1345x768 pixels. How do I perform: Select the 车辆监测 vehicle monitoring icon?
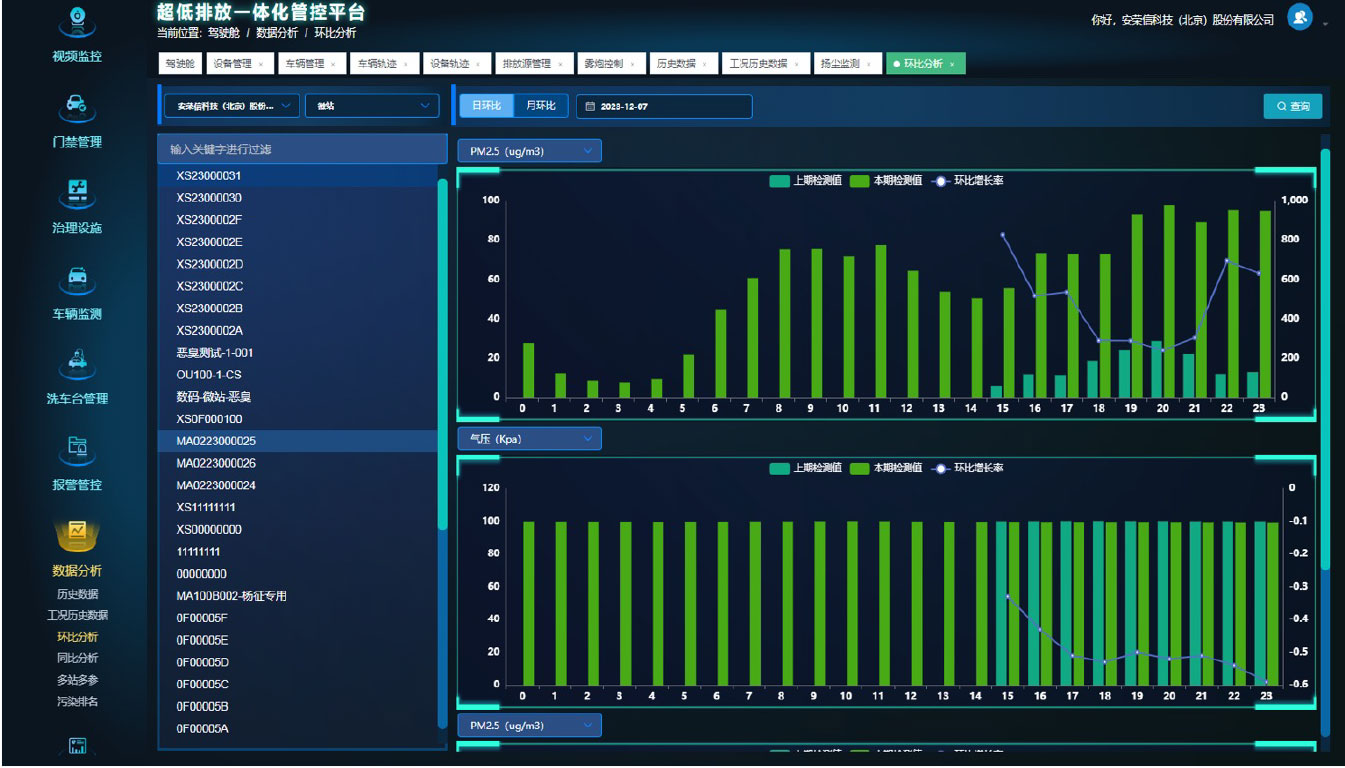(x=77, y=277)
